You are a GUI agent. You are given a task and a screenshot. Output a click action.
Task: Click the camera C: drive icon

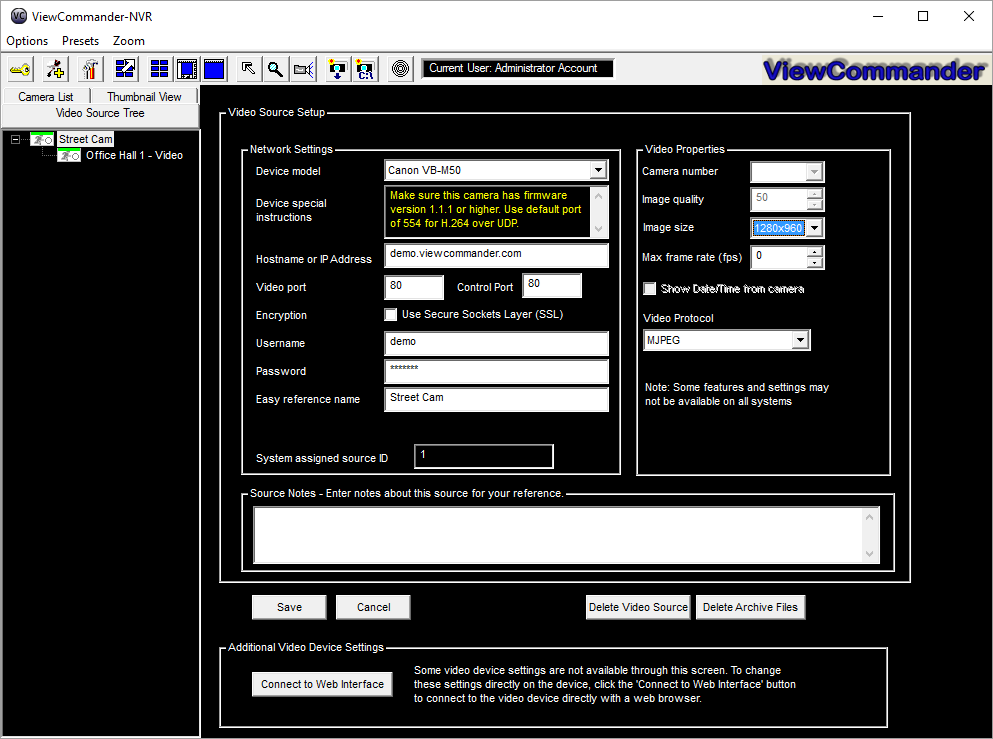[365, 69]
